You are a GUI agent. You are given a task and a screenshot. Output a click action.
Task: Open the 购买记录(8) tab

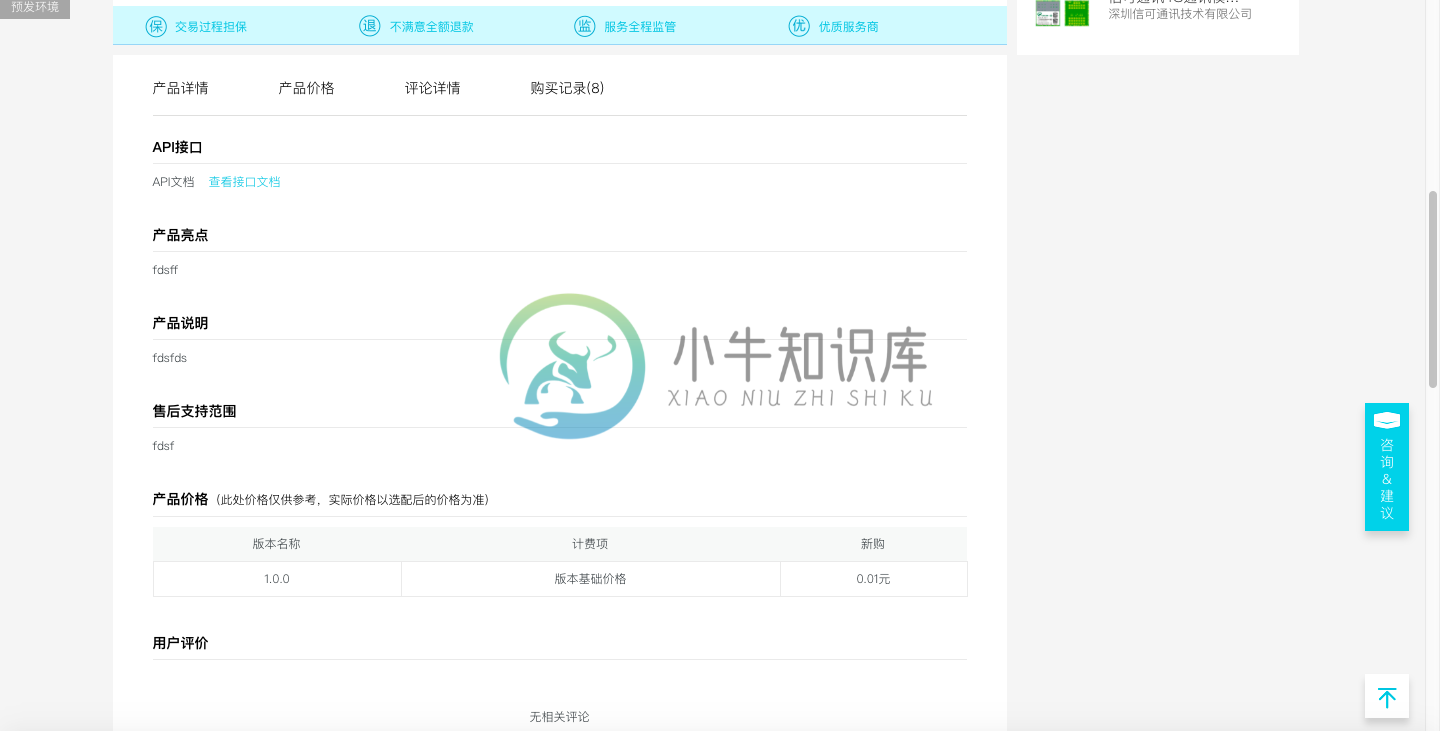click(x=567, y=88)
